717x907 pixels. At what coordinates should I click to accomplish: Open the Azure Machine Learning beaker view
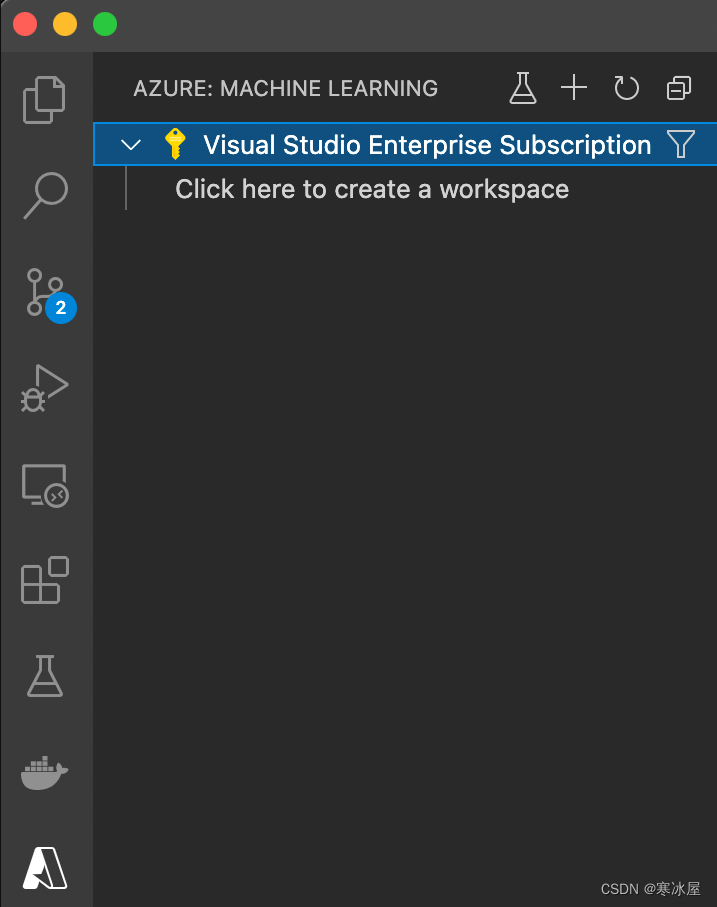pos(44,677)
